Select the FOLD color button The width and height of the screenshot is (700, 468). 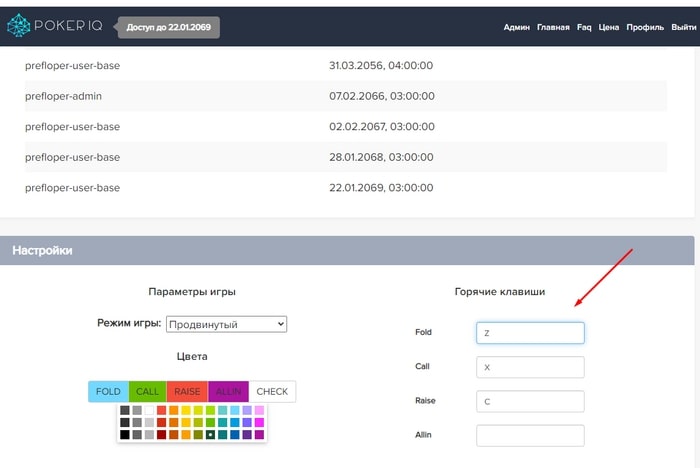coord(108,392)
